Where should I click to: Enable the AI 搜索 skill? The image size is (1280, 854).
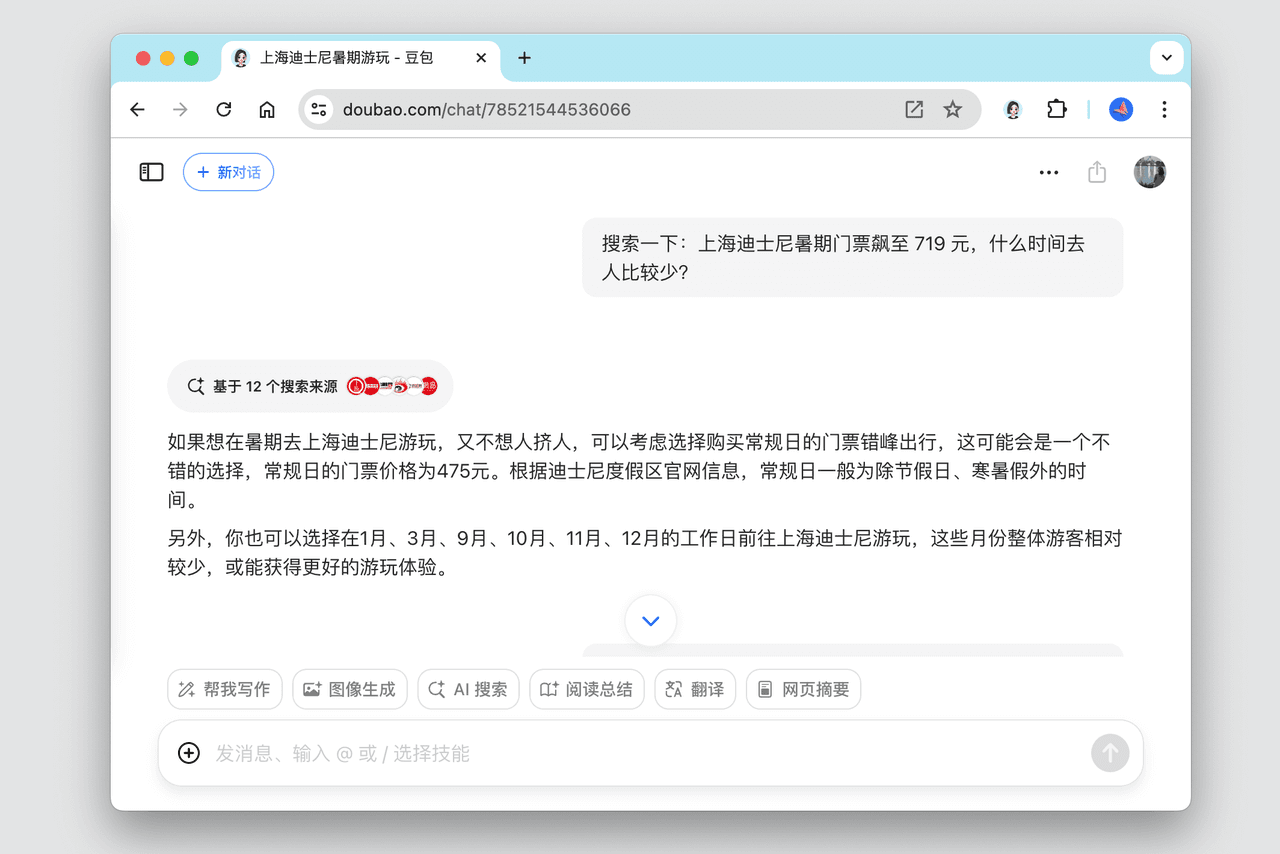pos(468,689)
